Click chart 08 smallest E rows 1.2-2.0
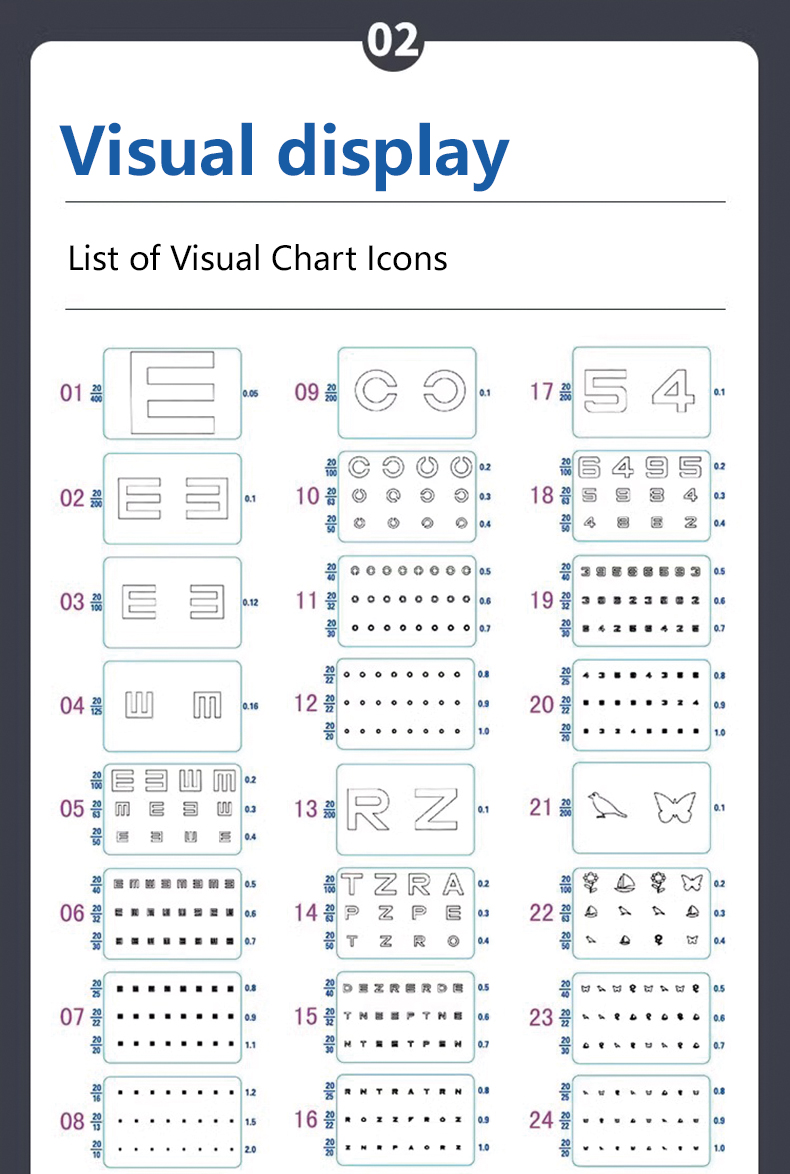 172,1122
